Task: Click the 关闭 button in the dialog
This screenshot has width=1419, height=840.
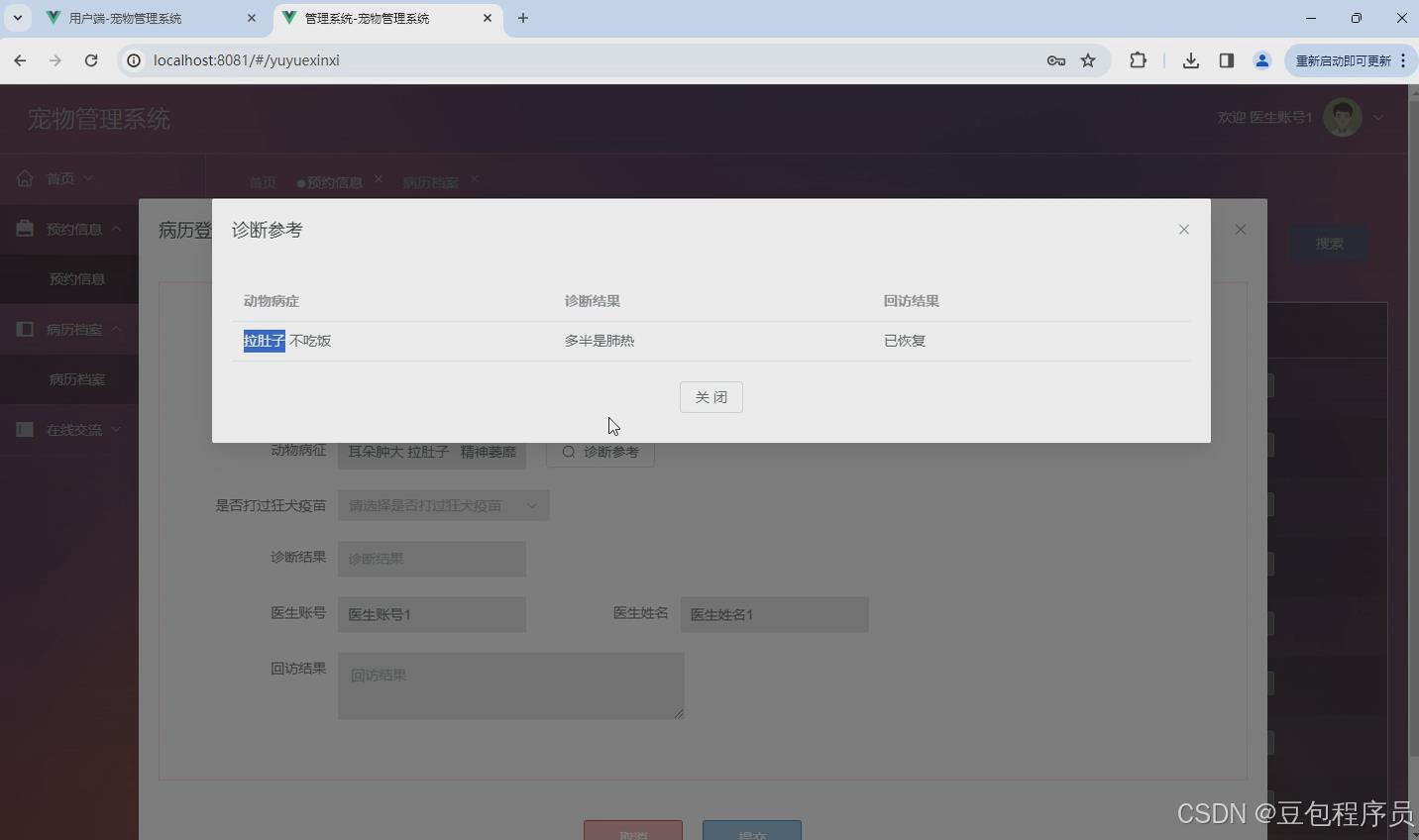Action: pos(710,396)
